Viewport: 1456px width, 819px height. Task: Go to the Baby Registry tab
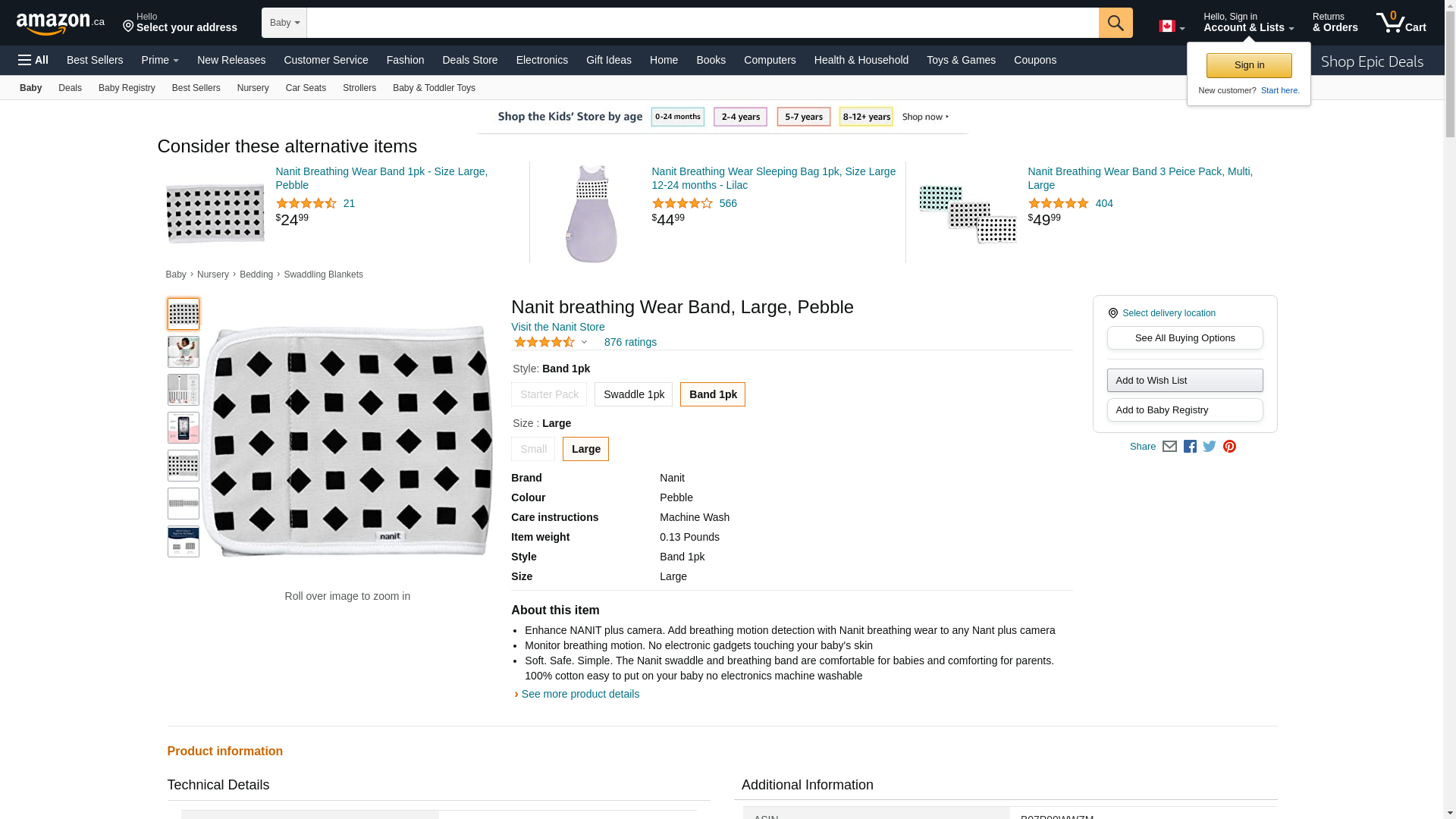(127, 88)
